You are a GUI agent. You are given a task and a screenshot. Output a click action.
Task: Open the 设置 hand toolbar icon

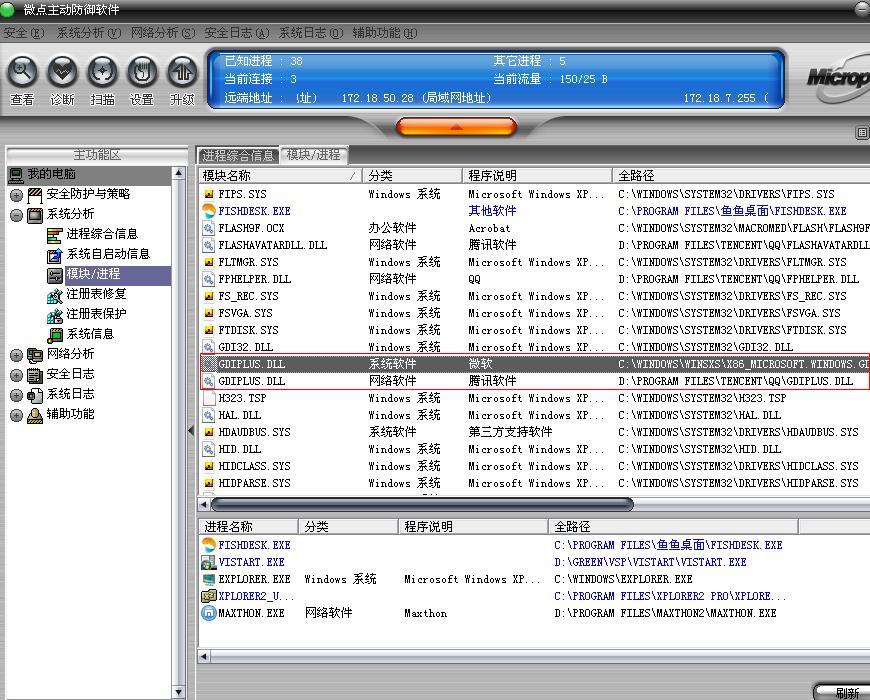tap(143, 72)
